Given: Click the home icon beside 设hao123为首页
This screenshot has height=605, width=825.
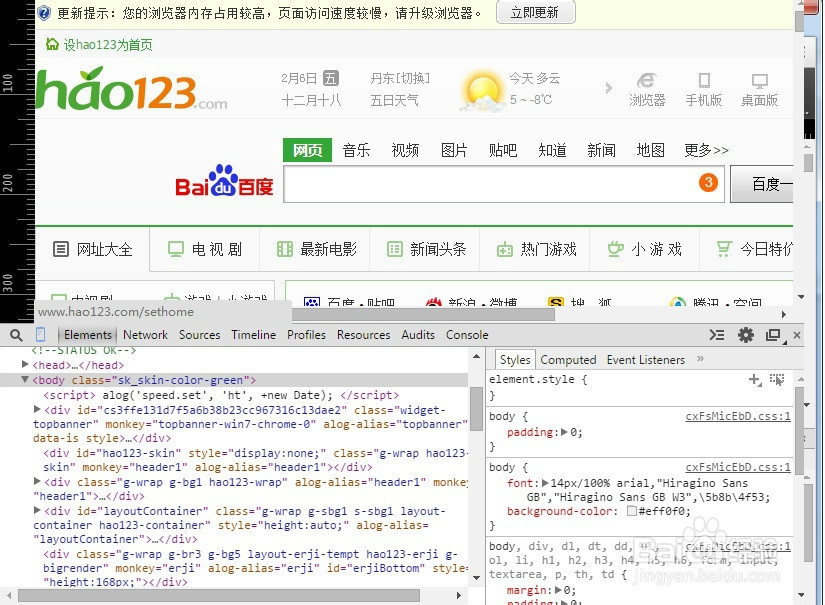Looking at the screenshot, I should coord(52,44).
